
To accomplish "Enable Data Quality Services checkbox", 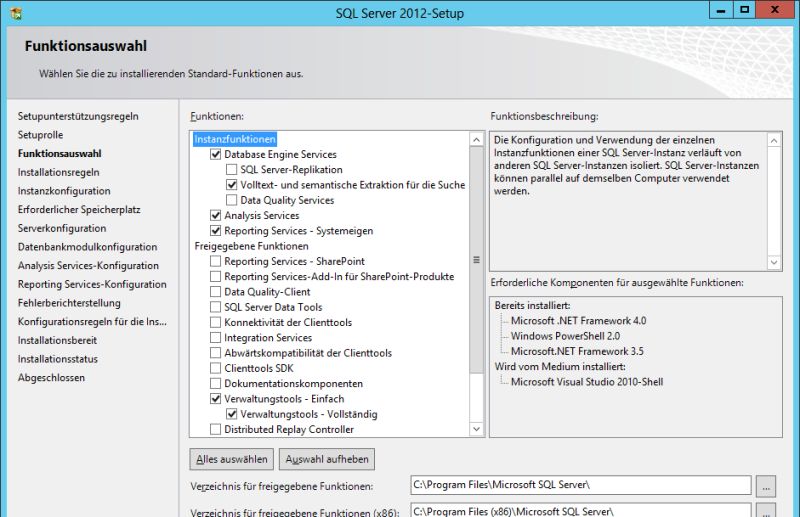I will point(232,200).
